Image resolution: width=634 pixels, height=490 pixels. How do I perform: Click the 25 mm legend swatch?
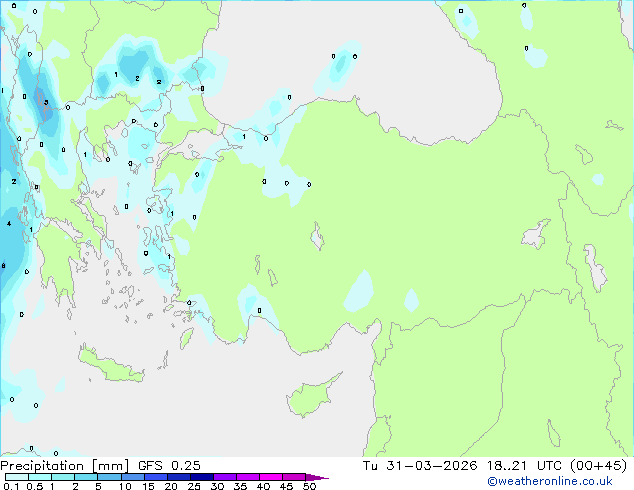tap(201, 477)
